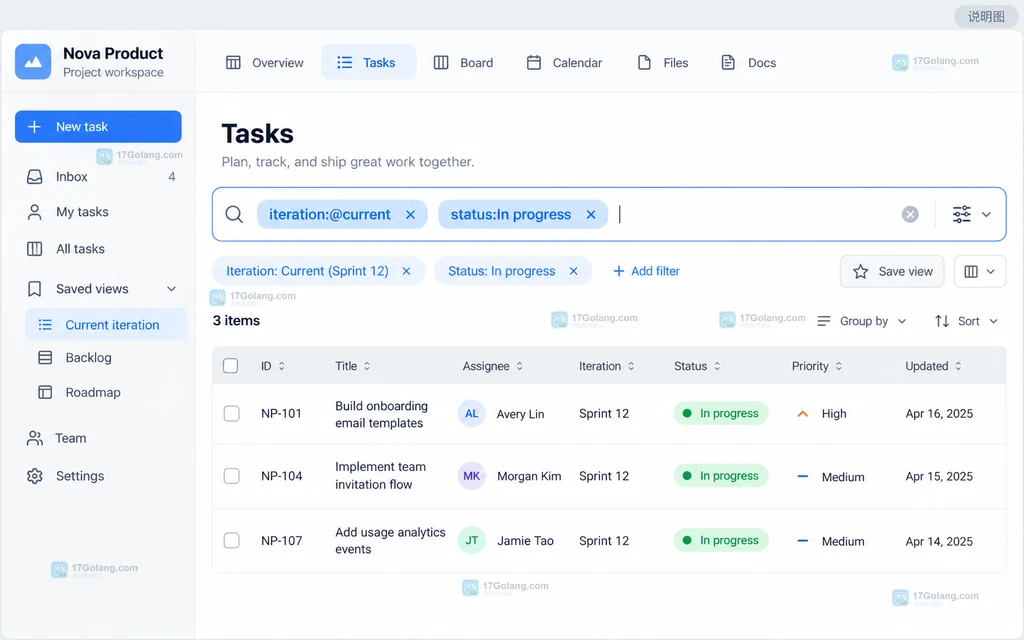The height and width of the screenshot is (640, 1024).
Task: Open the Sort dropdown
Action: [x=967, y=321]
